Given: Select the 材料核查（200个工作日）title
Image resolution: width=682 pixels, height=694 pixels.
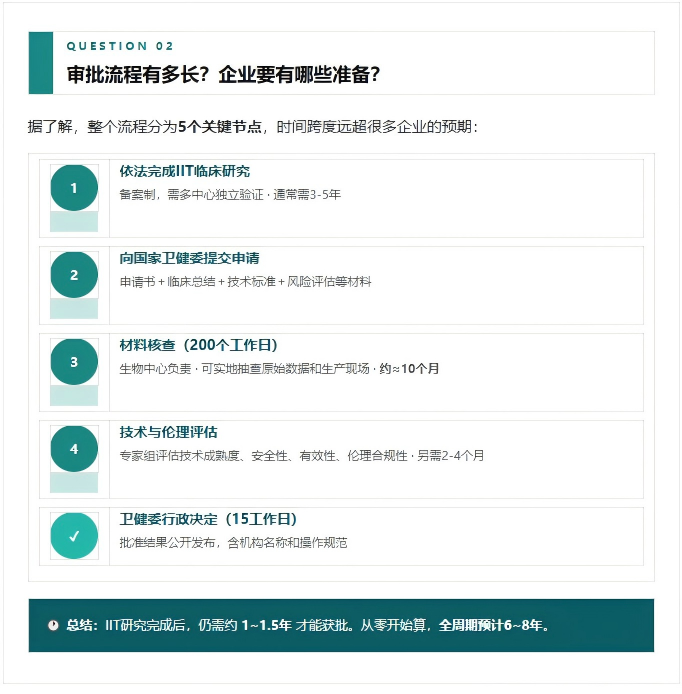Looking at the screenshot, I should [199, 345].
